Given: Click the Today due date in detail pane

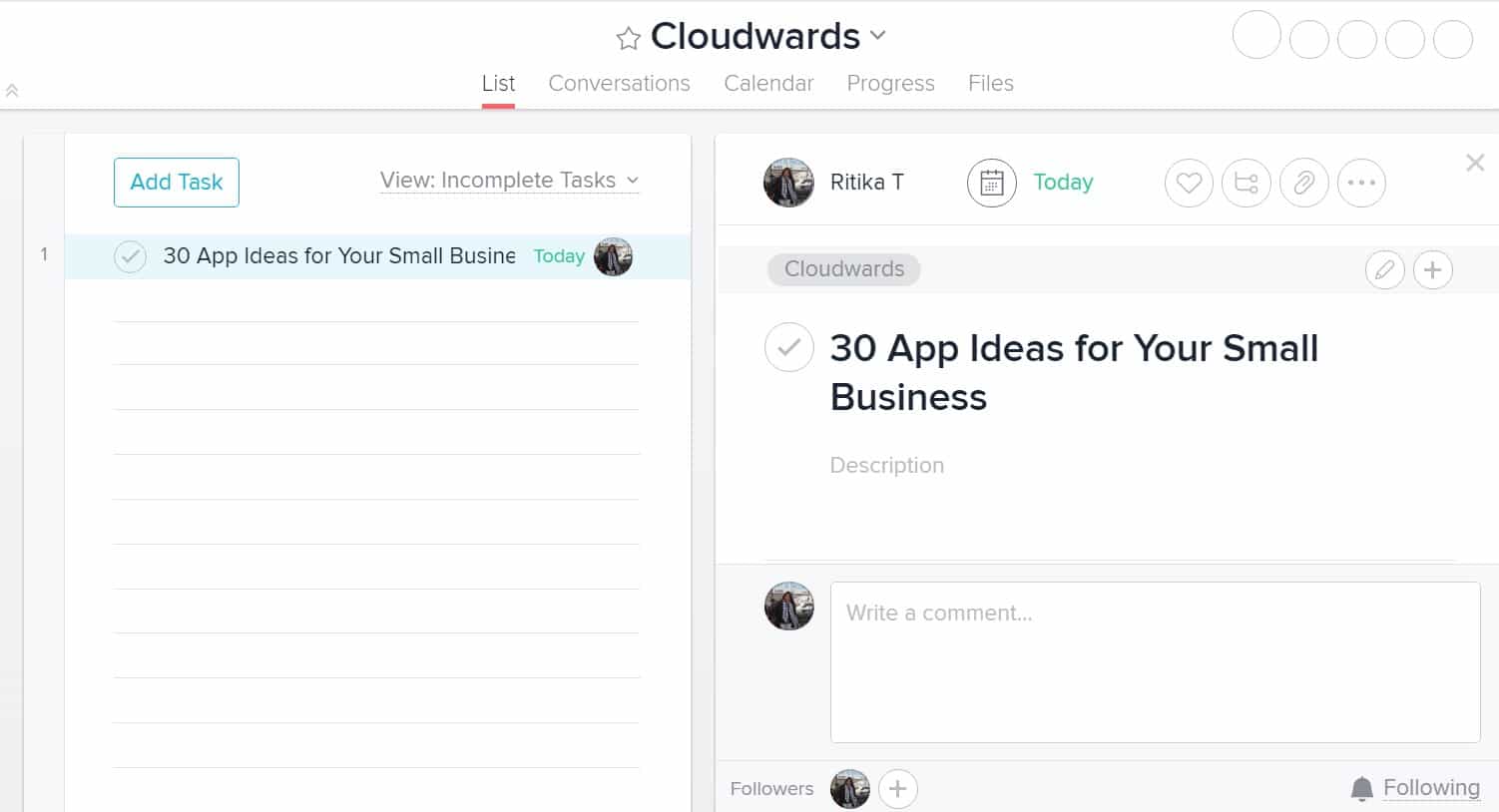Looking at the screenshot, I should (x=1063, y=183).
